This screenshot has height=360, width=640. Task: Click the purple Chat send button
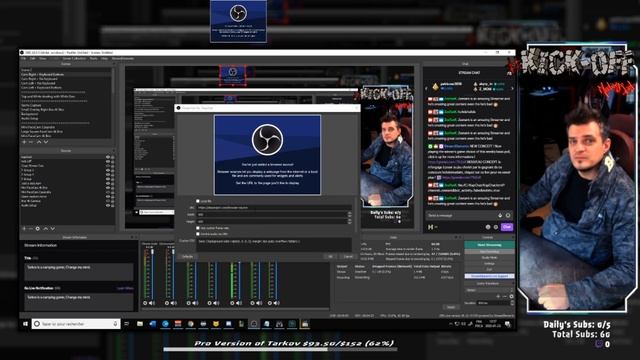(x=507, y=227)
